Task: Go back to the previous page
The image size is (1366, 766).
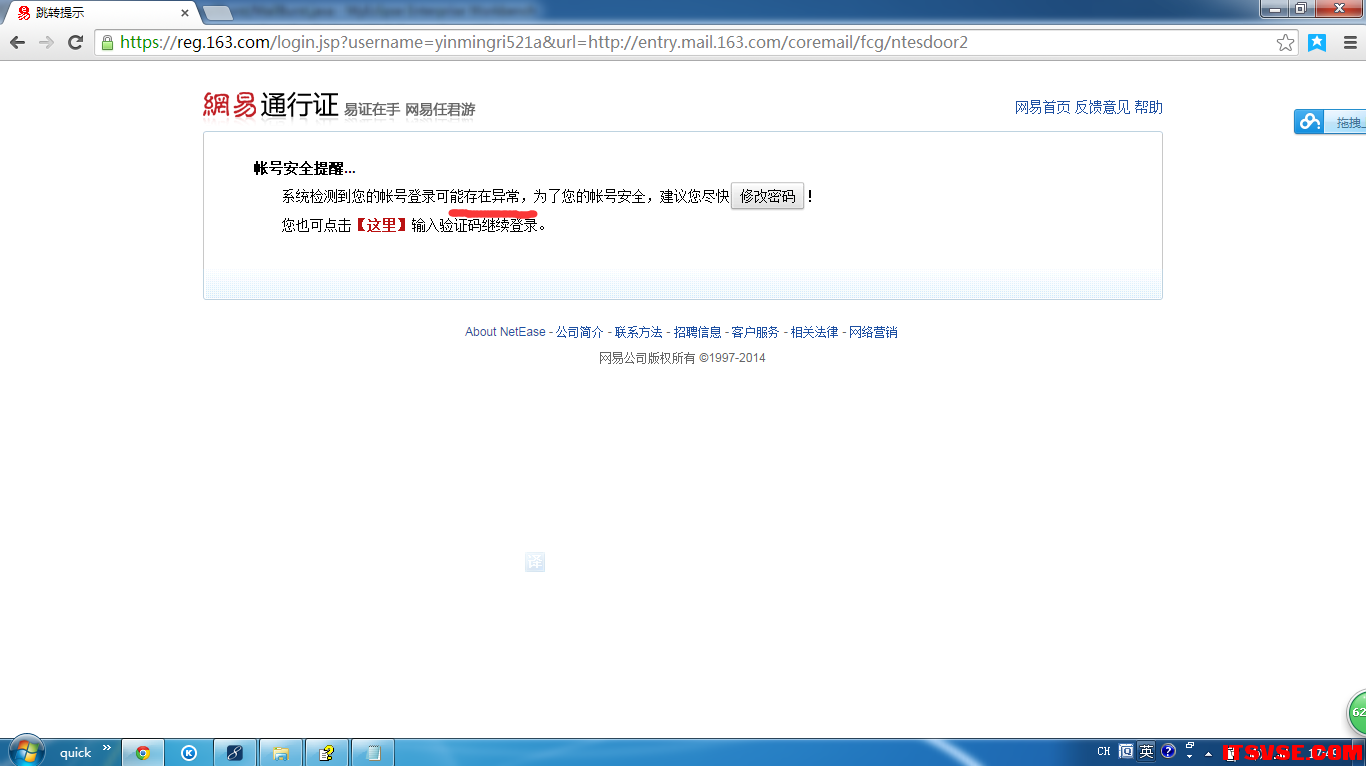Action: [x=17, y=42]
